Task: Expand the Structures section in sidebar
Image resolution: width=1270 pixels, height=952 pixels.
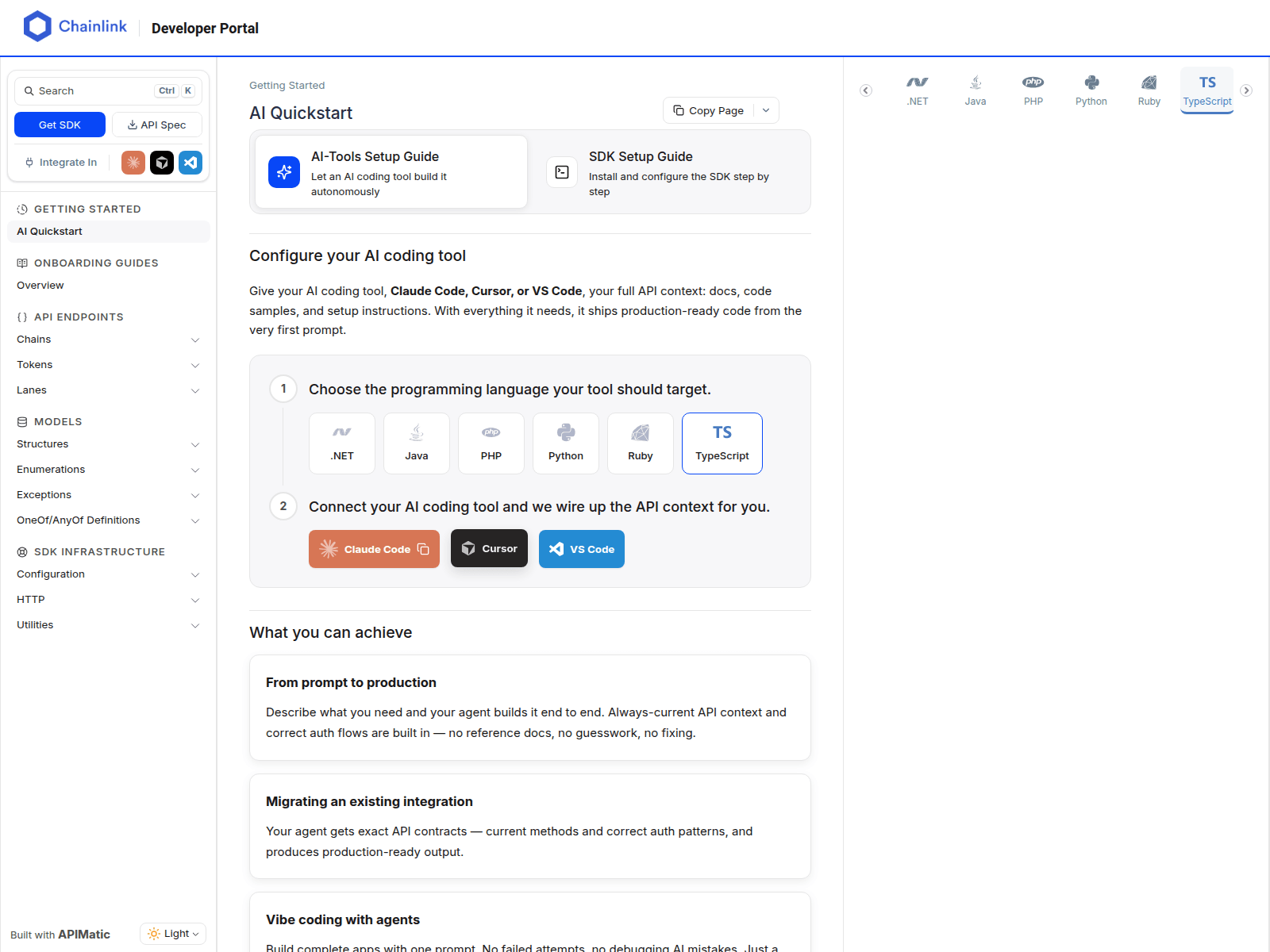Action: click(x=109, y=444)
